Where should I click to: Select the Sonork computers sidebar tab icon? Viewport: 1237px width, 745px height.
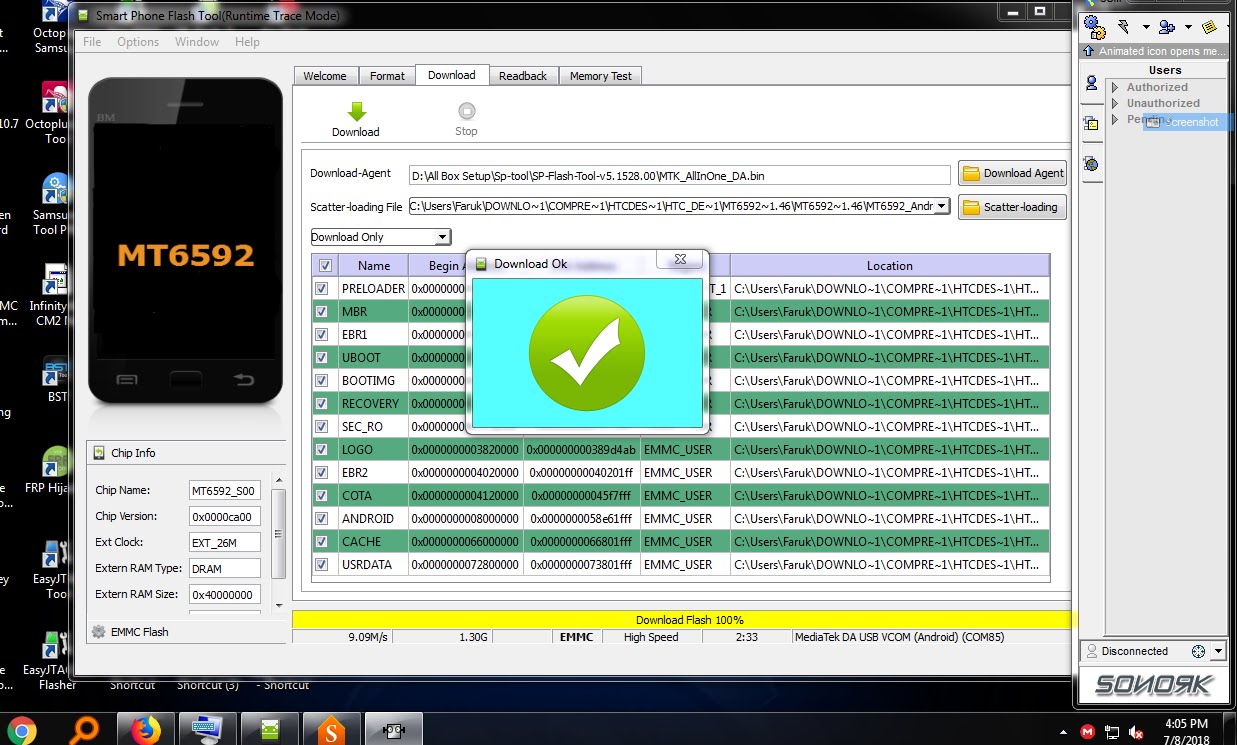point(1091,123)
